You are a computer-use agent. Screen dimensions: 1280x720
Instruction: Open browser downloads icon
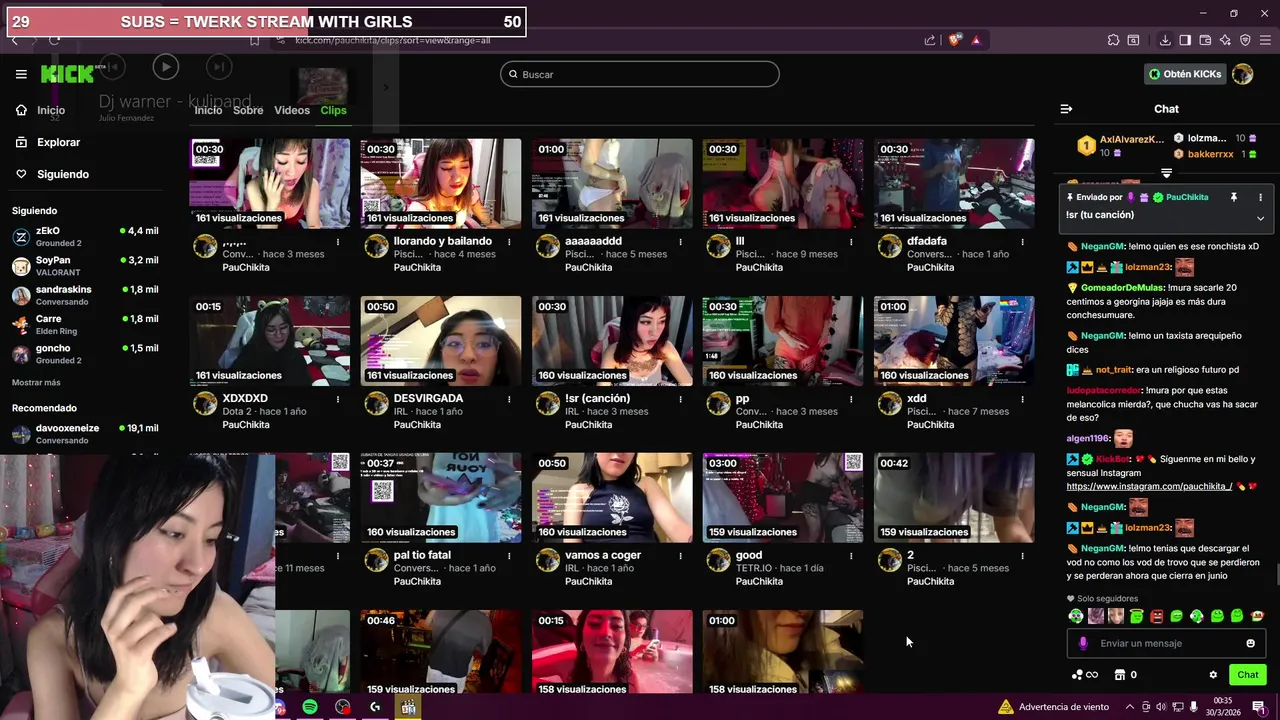[x=1165, y=40]
